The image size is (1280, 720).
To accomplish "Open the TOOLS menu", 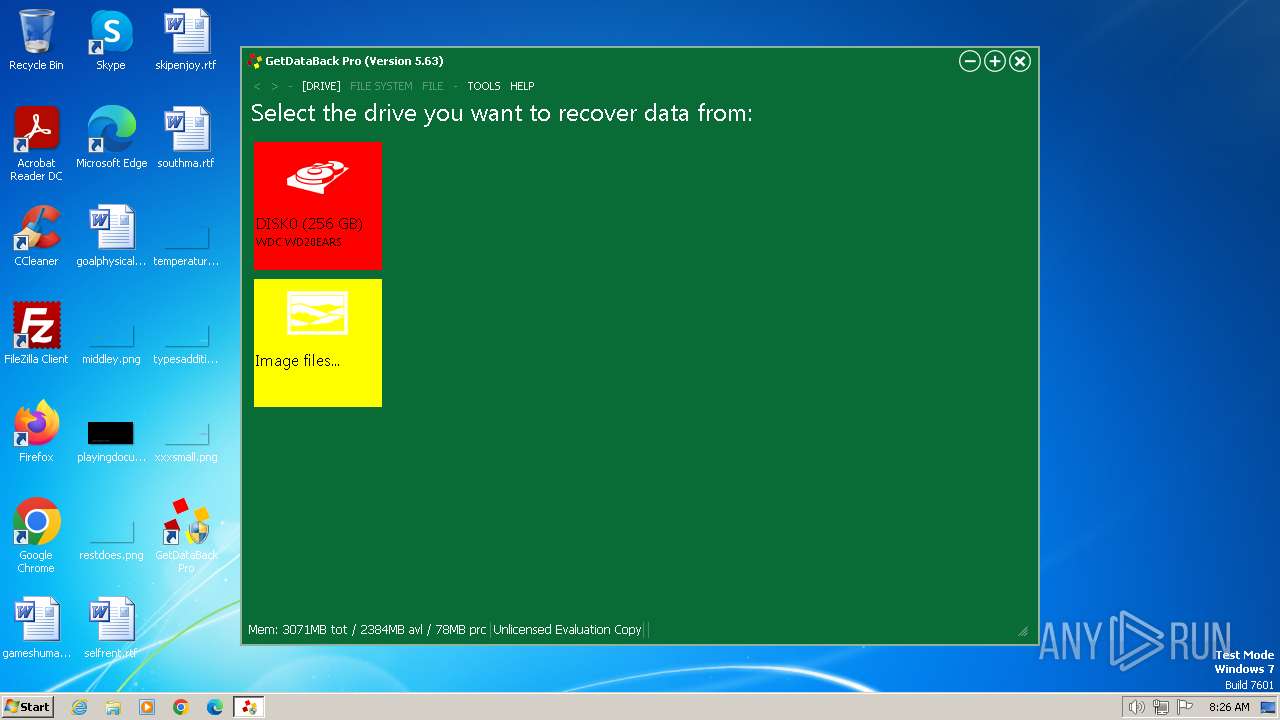I will (x=484, y=86).
